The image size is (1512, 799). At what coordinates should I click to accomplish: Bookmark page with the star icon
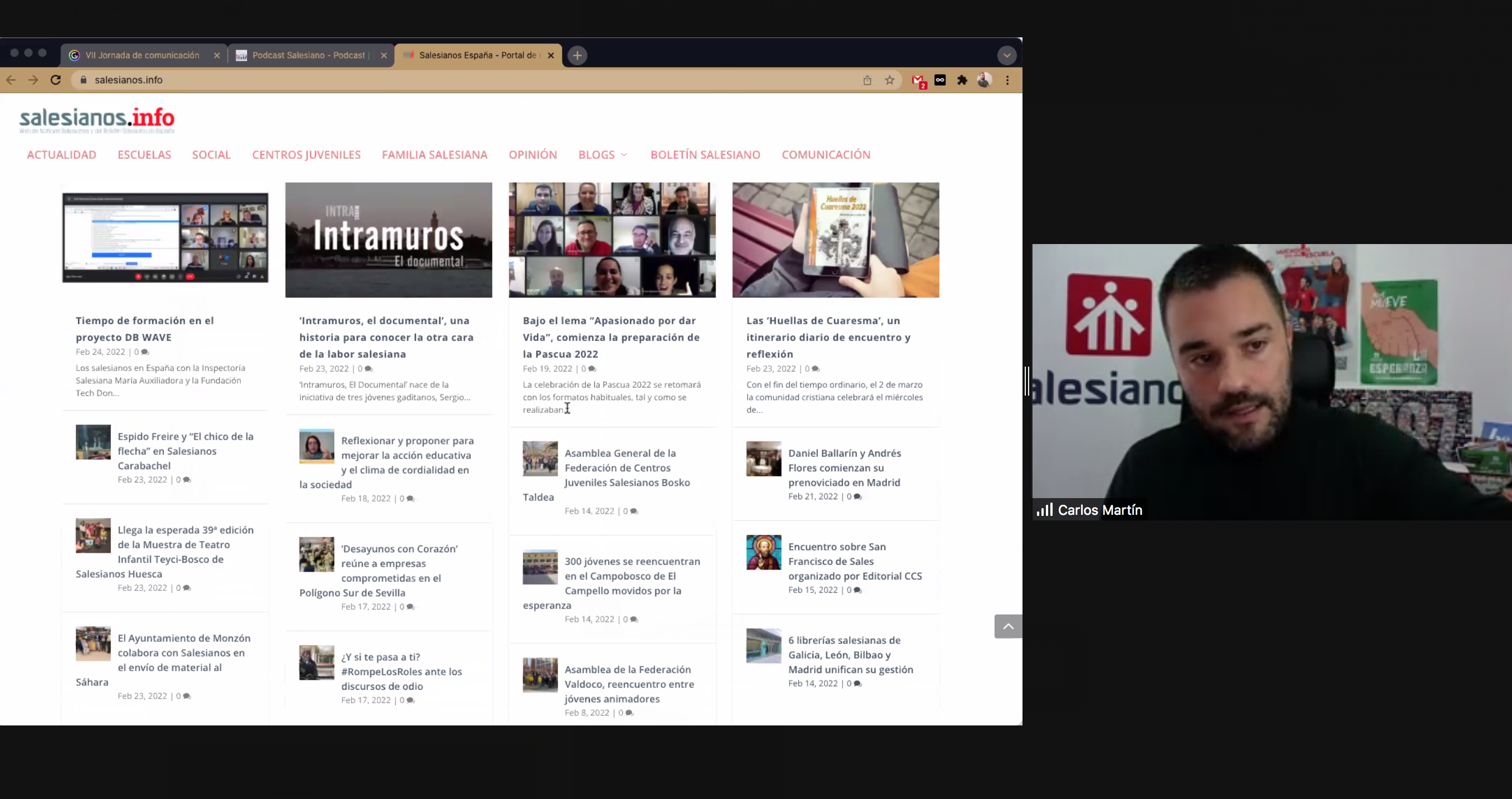pos(889,80)
